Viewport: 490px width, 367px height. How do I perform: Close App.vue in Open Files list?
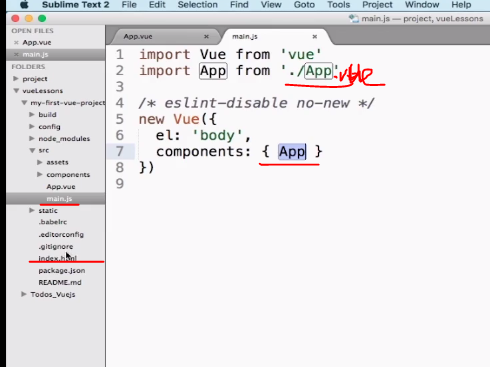tap(16, 43)
